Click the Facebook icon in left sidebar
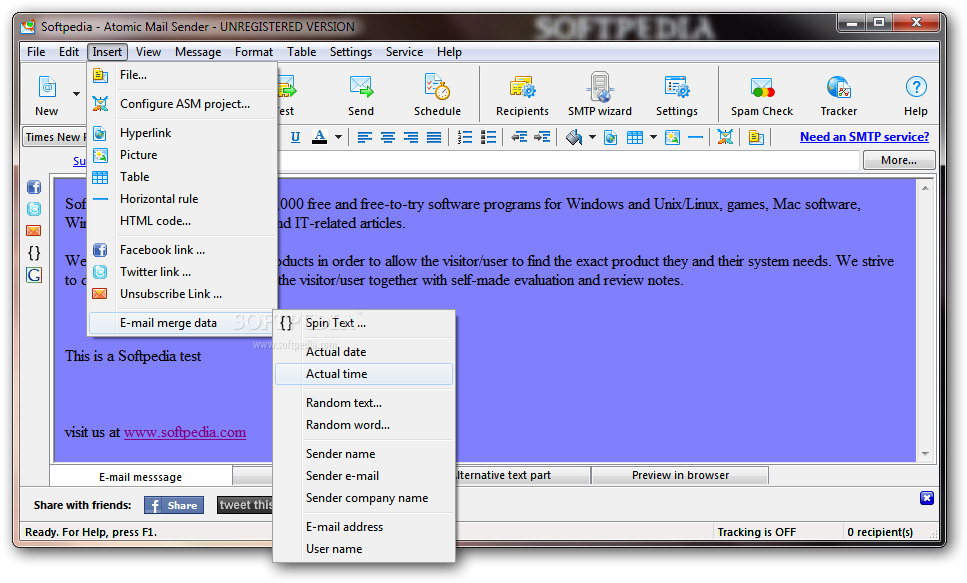Screen dimensions: 967x583 [x=34, y=187]
